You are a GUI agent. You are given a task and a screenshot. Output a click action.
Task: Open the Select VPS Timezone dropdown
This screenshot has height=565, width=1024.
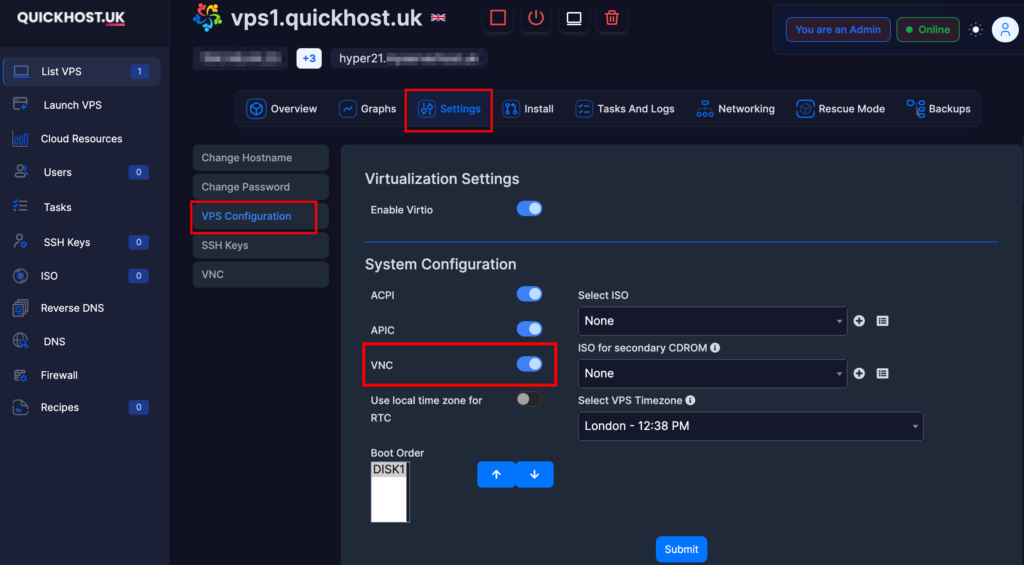pos(750,426)
